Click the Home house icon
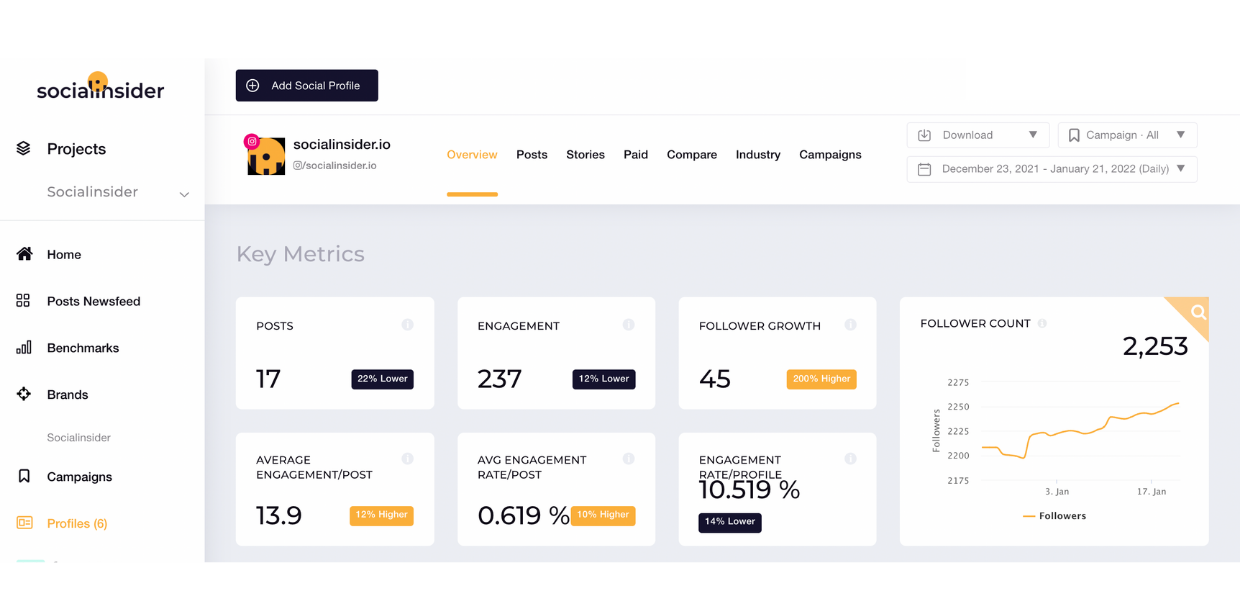Screen dimensions: 1240x600 24,254
